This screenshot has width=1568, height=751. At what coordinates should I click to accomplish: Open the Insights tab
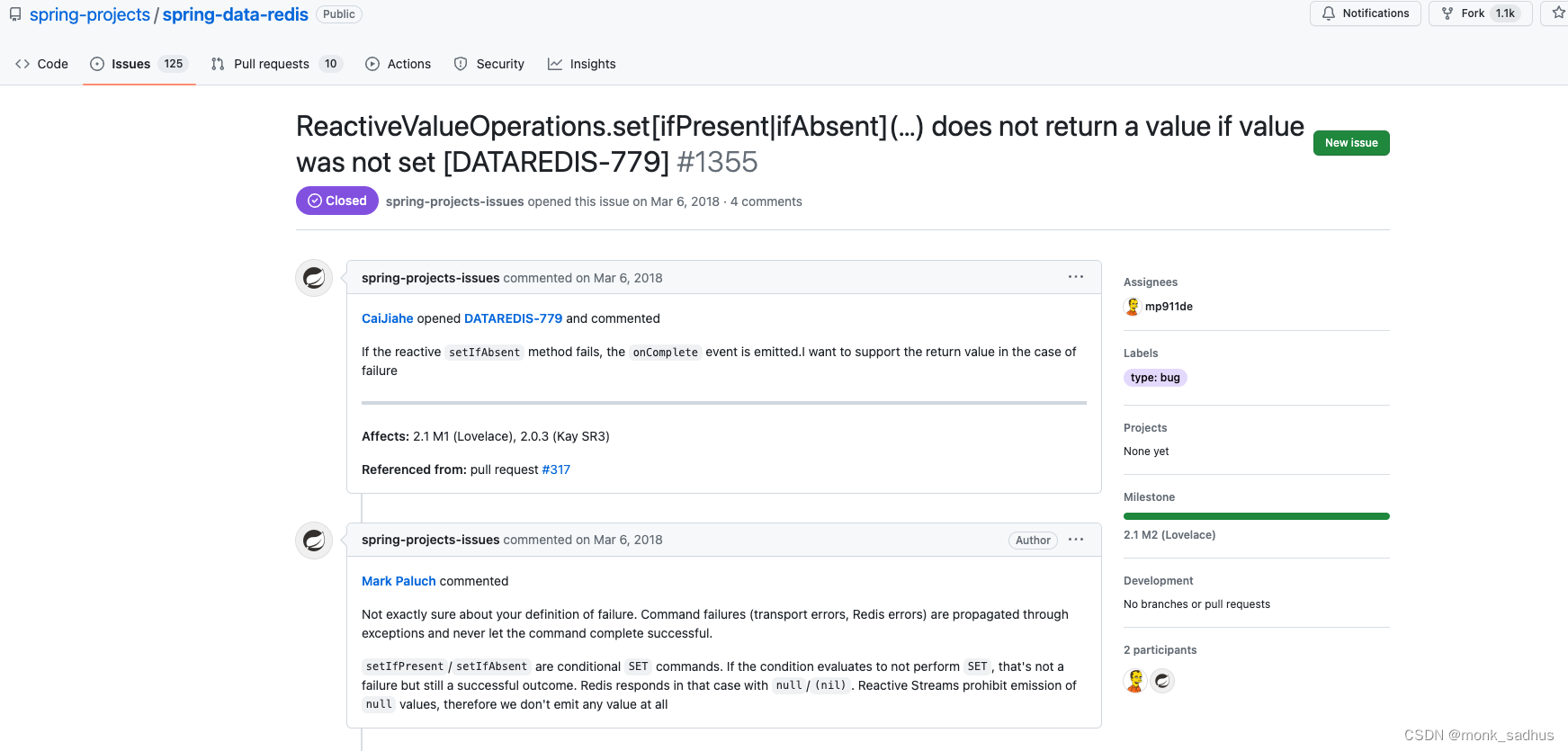point(582,64)
